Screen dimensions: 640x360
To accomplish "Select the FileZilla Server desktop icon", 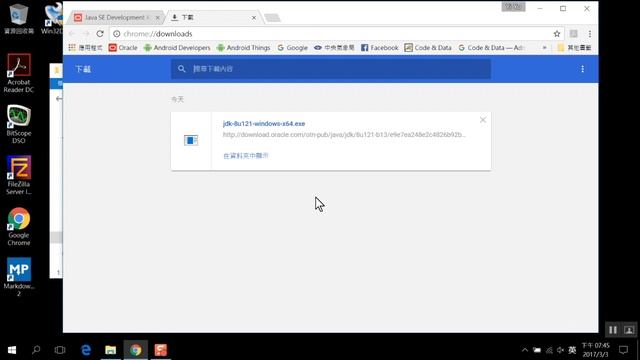I will (18, 175).
